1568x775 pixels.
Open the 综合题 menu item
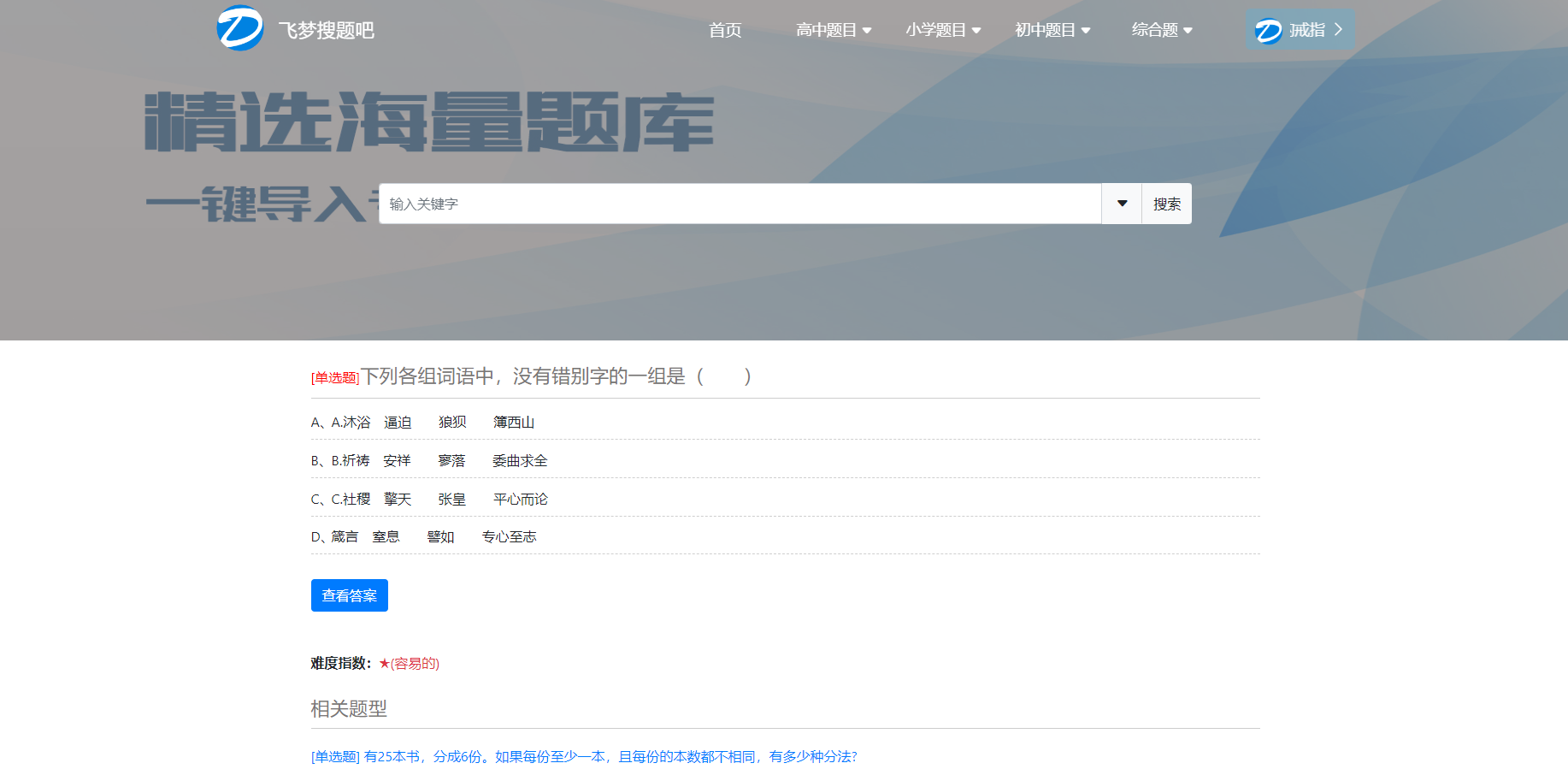[x=1162, y=30]
